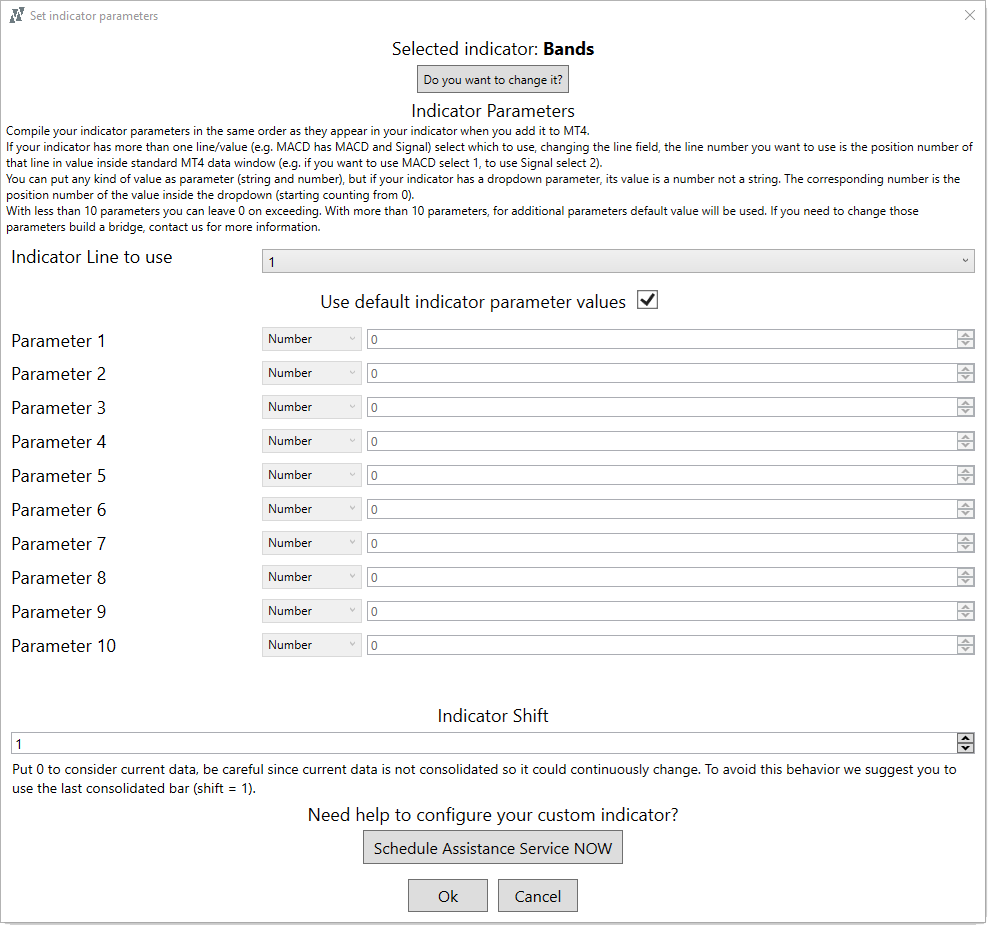This screenshot has height=926, width=988.
Task: Open the Indicator Line to use dropdown
Action: [x=618, y=261]
